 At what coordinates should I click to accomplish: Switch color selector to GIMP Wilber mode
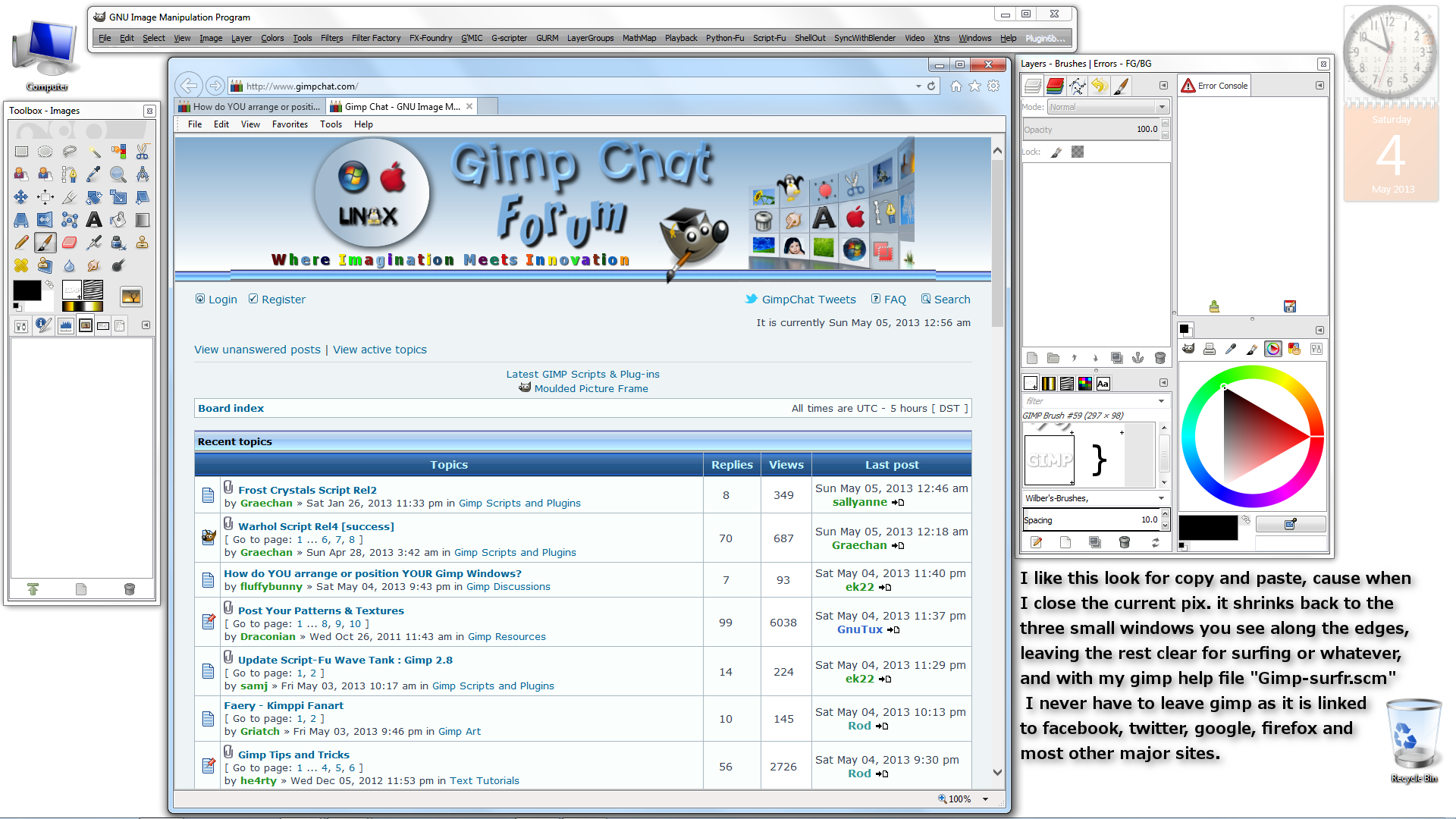pyautogui.click(x=1188, y=349)
